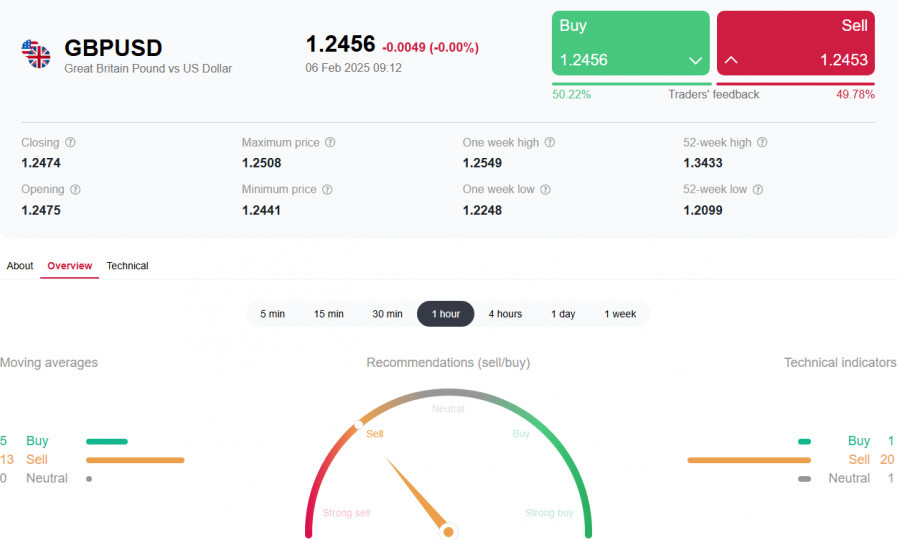This screenshot has width=900, height=540.
Task: Switch to the About tab
Action: click(x=20, y=266)
